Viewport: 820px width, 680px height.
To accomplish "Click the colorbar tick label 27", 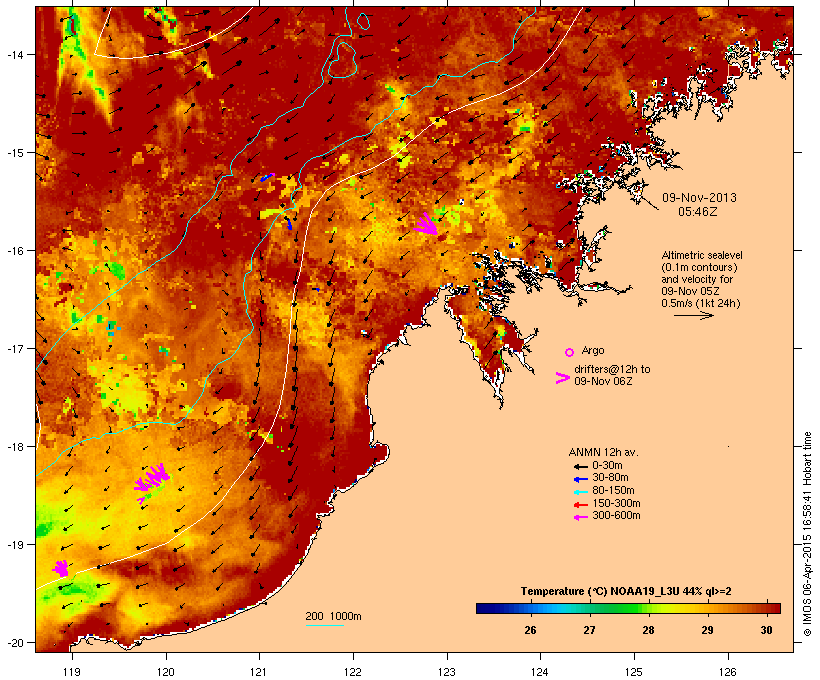I will point(589,630).
